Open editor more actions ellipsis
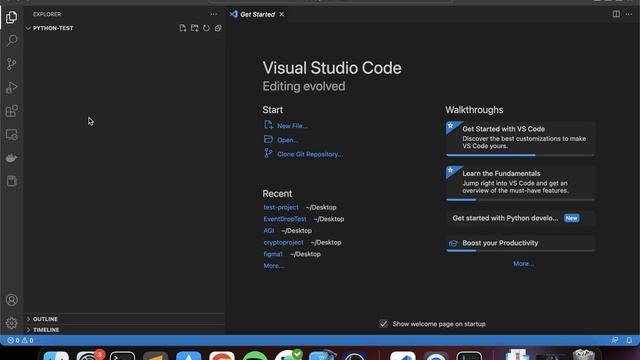 coord(629,14)
